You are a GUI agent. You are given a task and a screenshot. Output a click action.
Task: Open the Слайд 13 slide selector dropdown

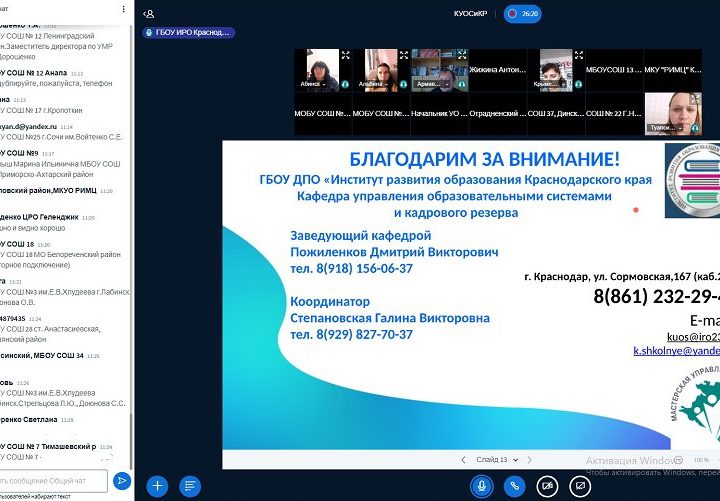coord(497,459)
